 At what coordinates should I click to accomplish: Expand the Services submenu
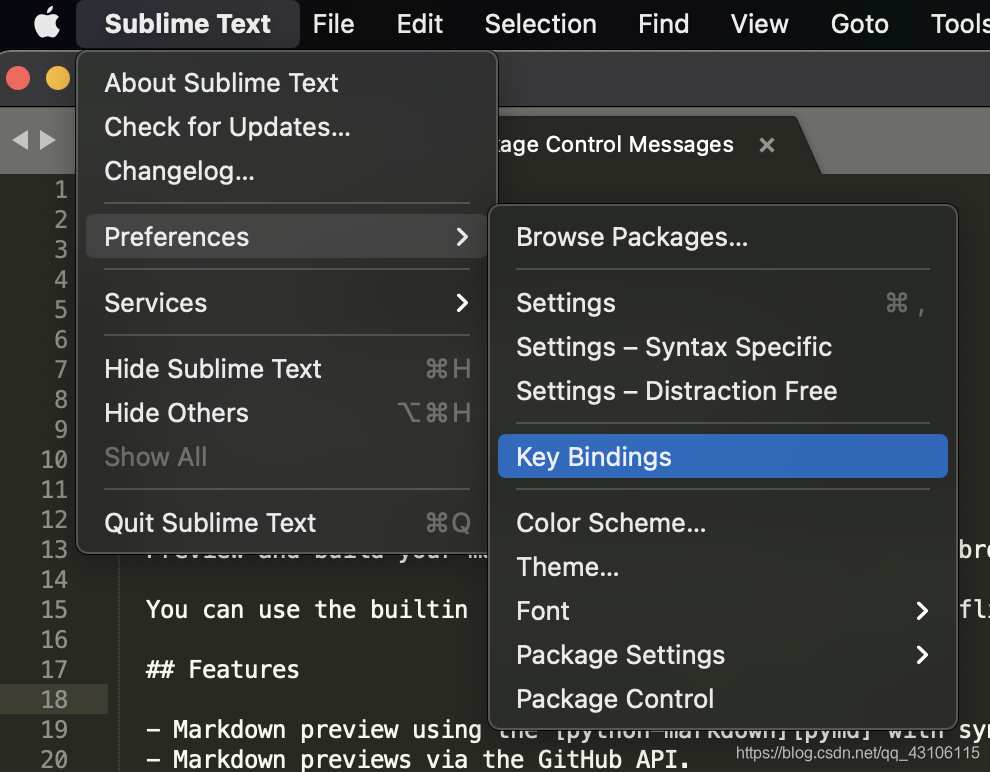coord(462,303)
